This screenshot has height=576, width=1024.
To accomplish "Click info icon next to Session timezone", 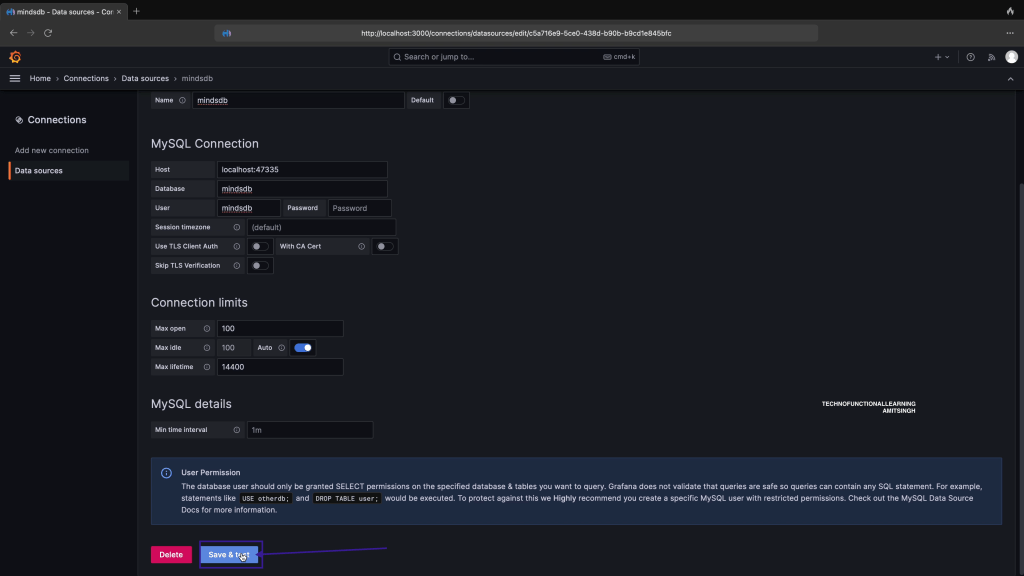I will pos(237,227).
